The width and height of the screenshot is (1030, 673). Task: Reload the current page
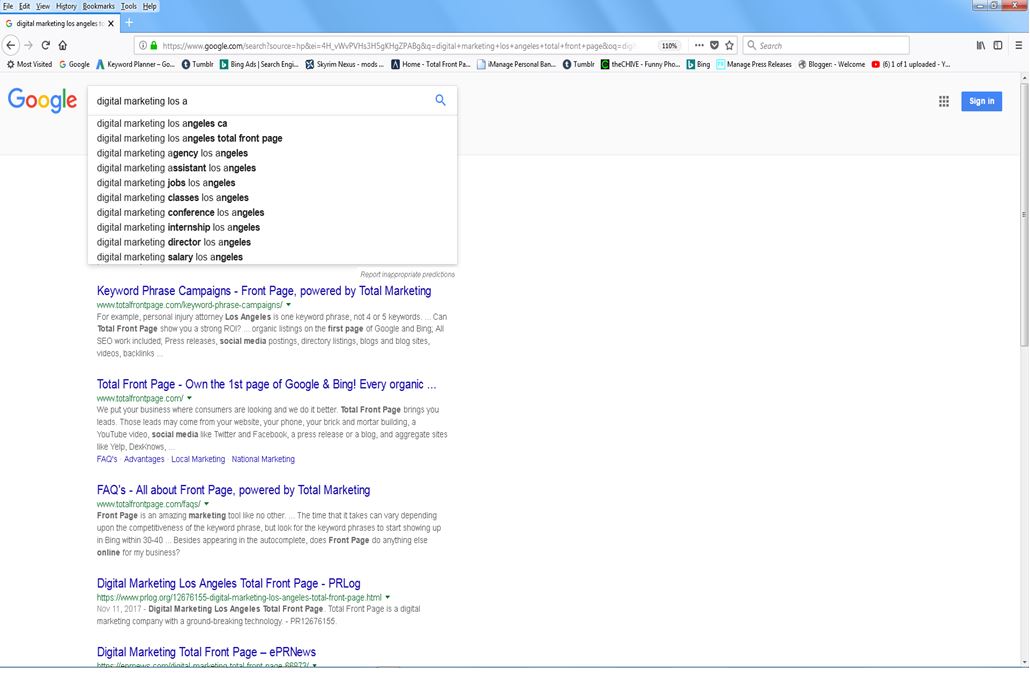click(x=45, y=45)
